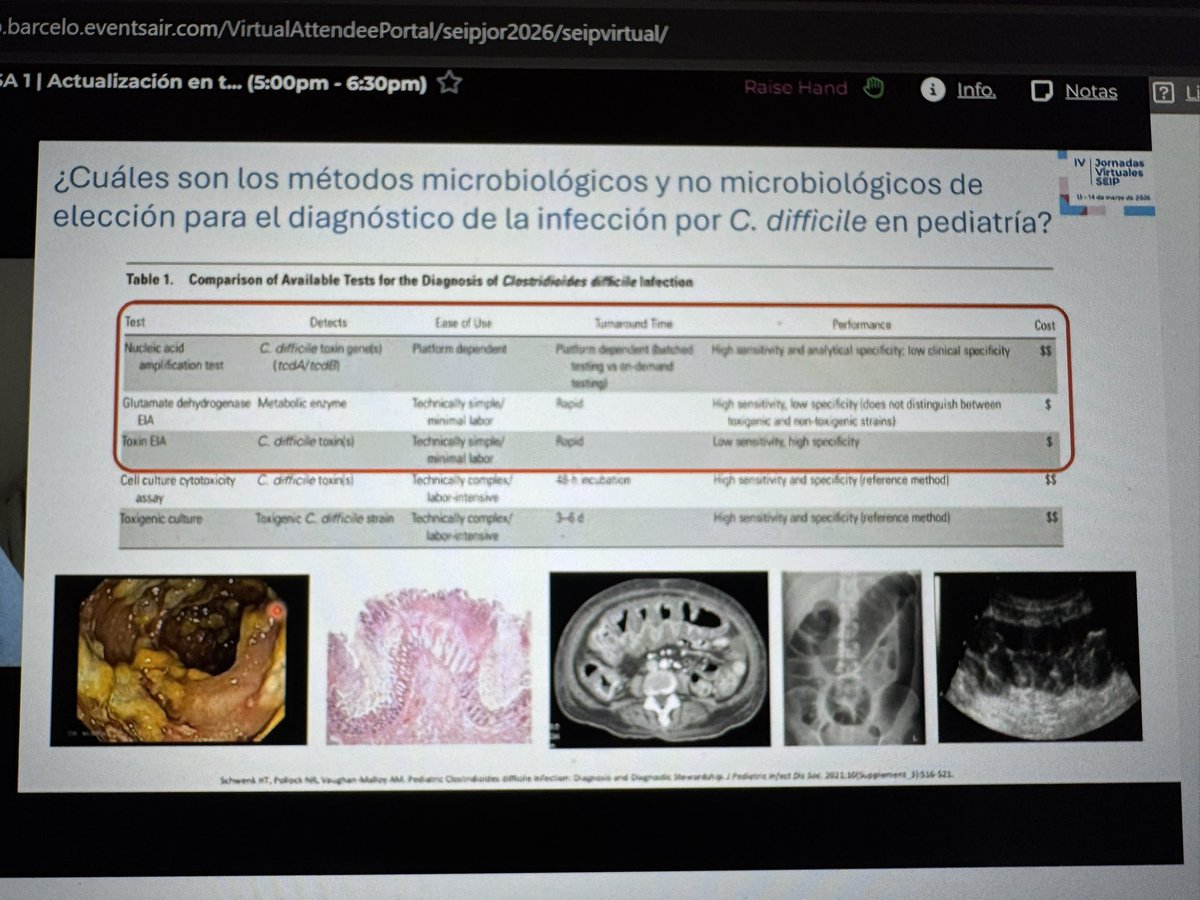Click the info circle icon
This screenshot has height=900, width=1200.
933,91
